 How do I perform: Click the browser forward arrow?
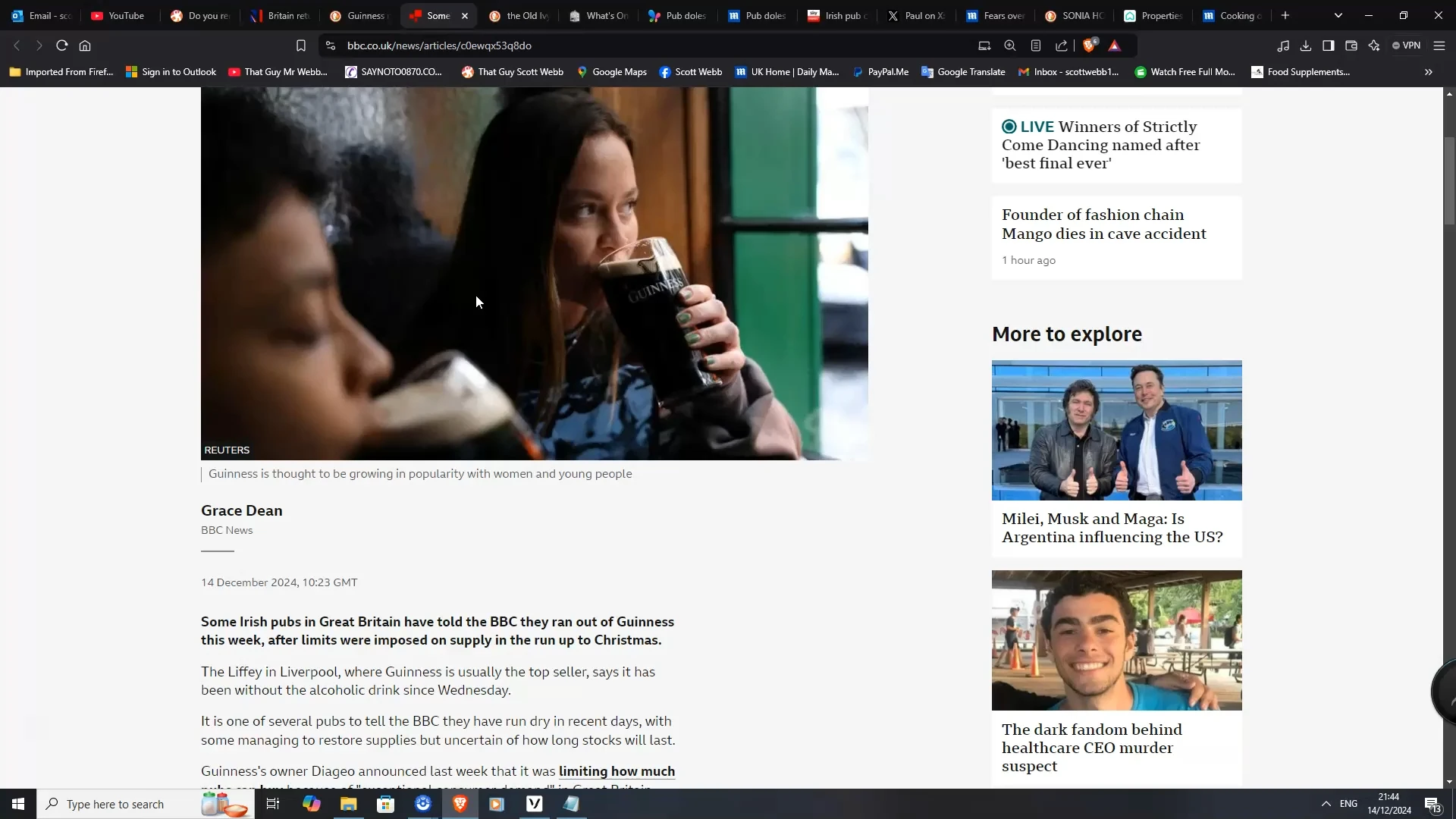pos(39,45)
